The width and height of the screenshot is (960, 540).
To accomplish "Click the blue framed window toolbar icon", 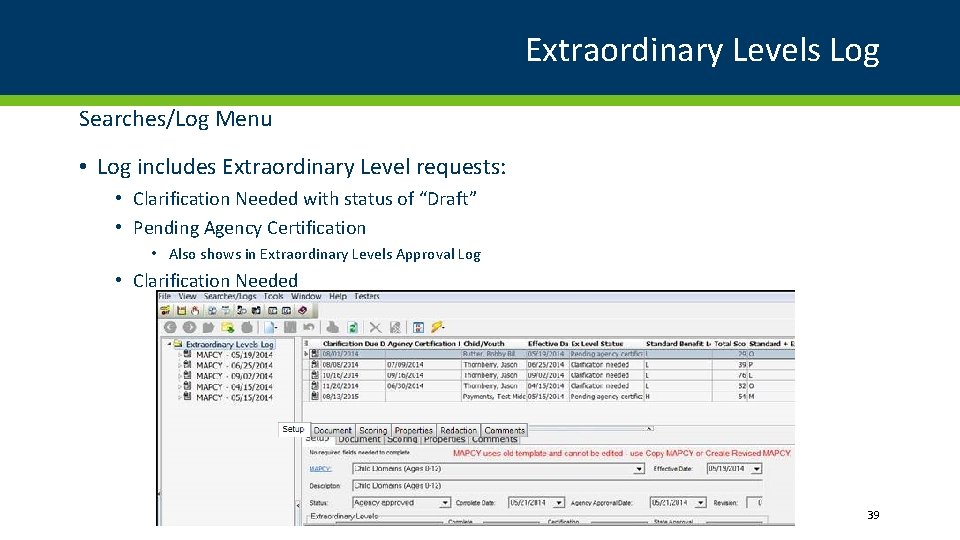I will pos(419,328).
